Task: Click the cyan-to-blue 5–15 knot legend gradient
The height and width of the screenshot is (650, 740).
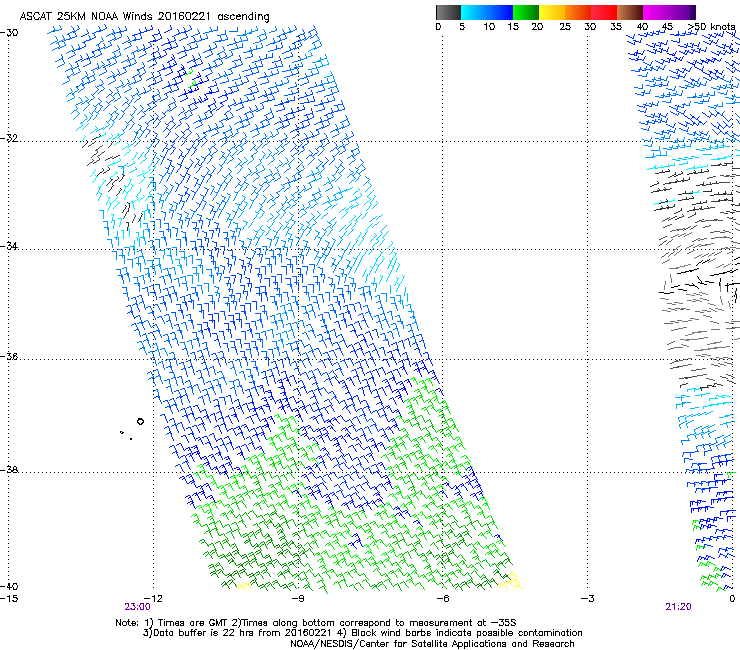Action: [487, 12]
